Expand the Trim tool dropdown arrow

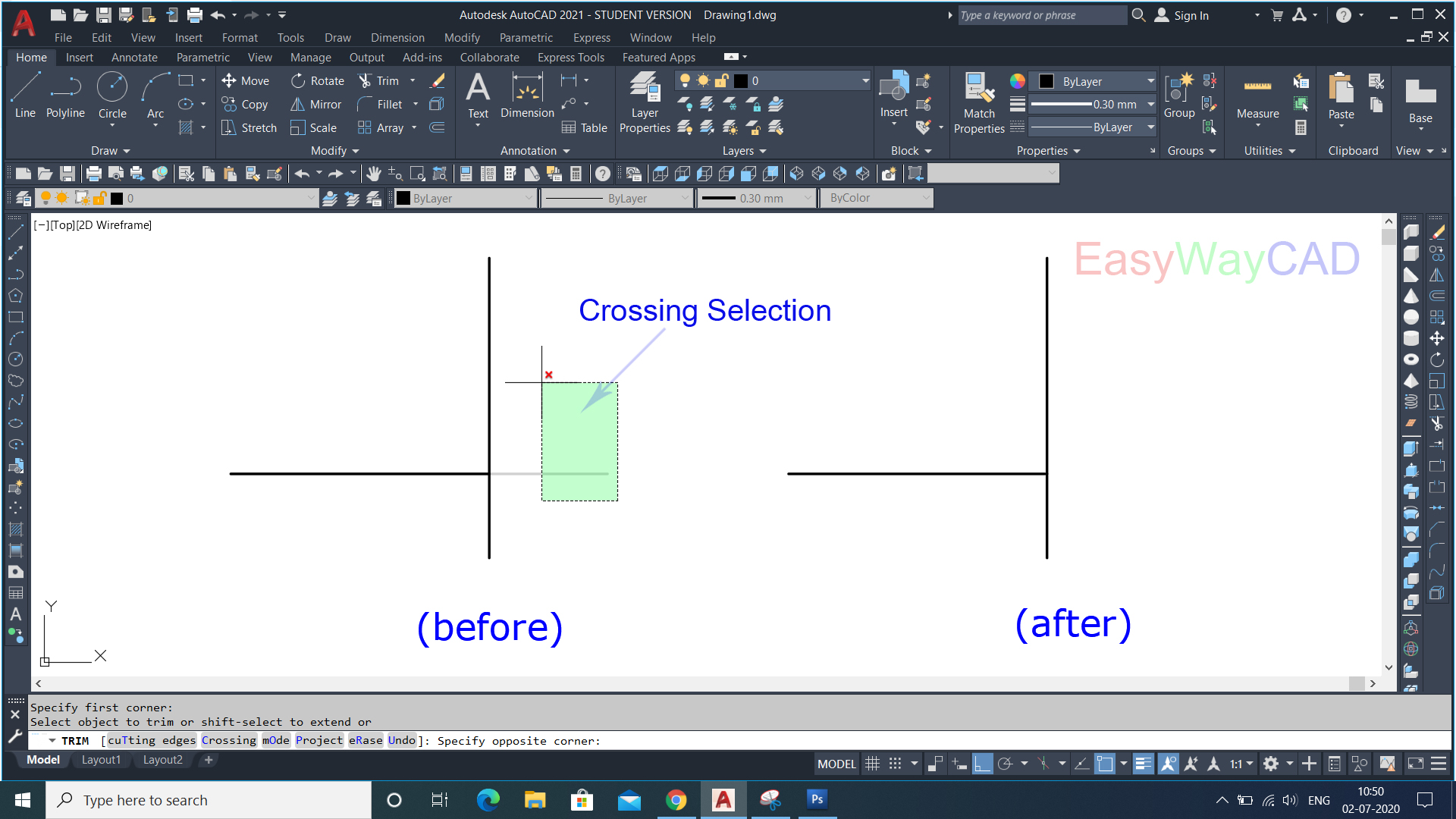(x=413, y=80)
